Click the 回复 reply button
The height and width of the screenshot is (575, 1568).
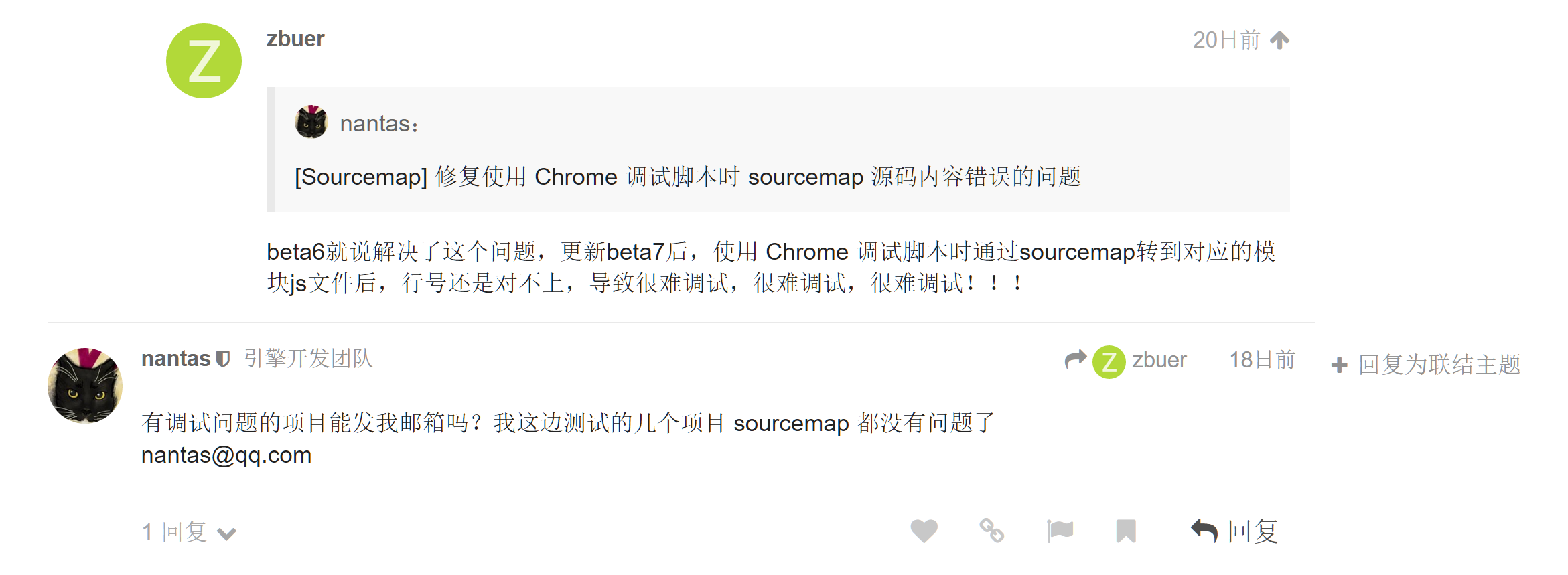1234,531
